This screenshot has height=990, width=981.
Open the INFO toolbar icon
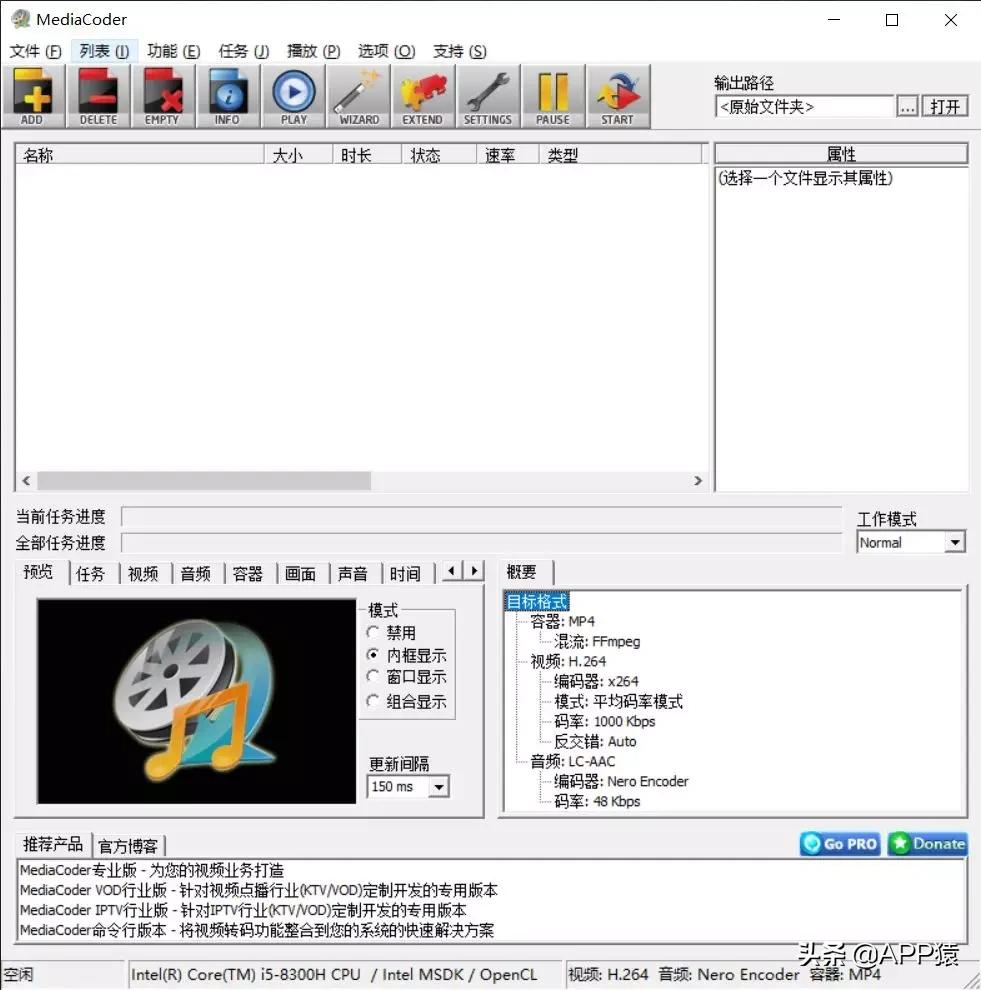coord(228,97)
